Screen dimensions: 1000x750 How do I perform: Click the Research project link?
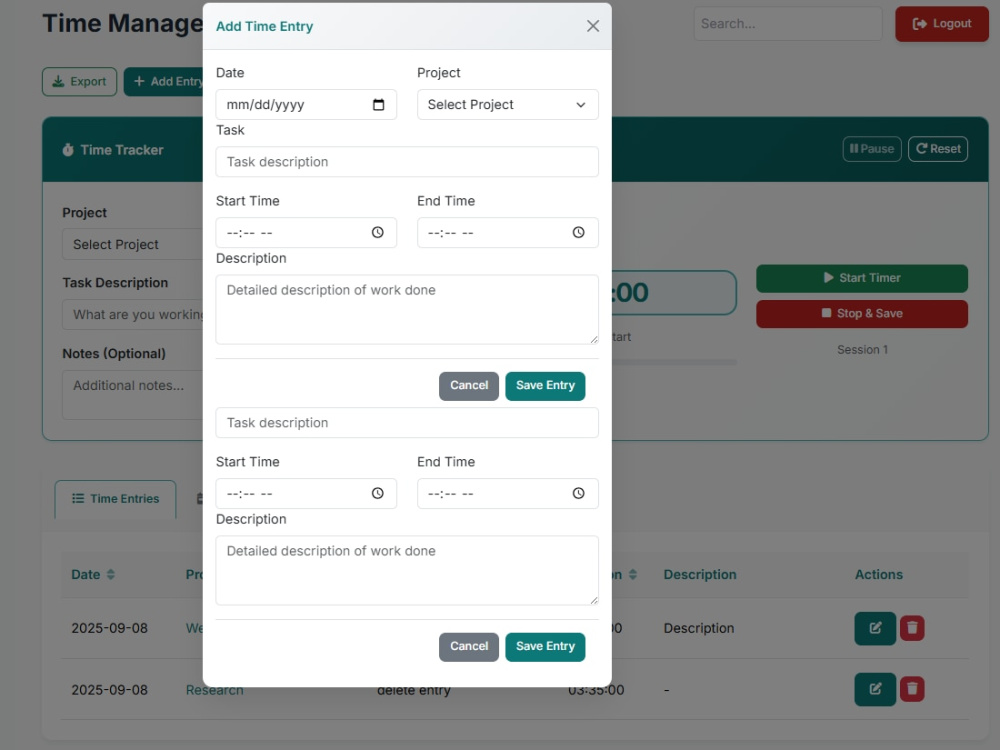214,690
